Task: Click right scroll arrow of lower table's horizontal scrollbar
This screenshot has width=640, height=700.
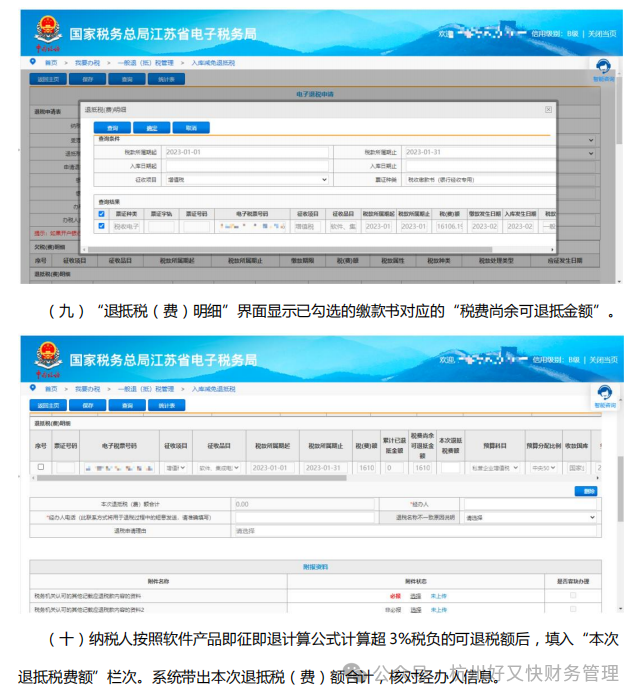Action: pos(598,478)
